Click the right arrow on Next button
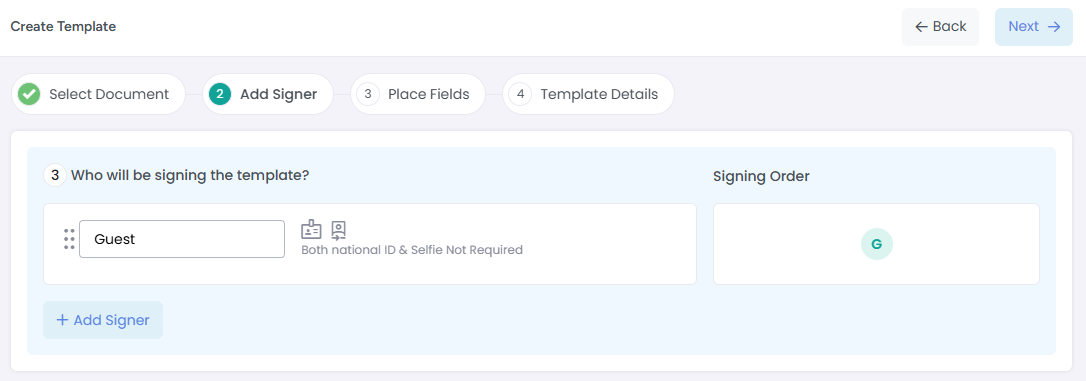 (1054, 27)
